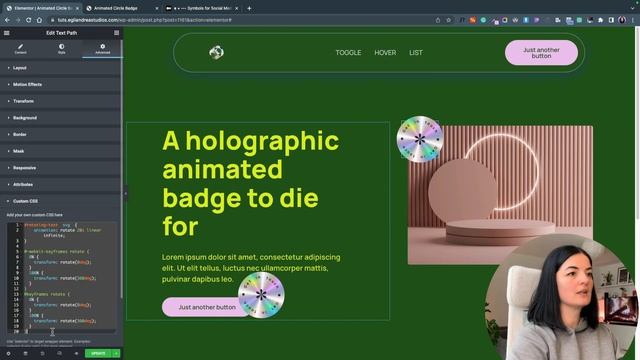
Task: Expand the Border section
Action: [60, 134]
